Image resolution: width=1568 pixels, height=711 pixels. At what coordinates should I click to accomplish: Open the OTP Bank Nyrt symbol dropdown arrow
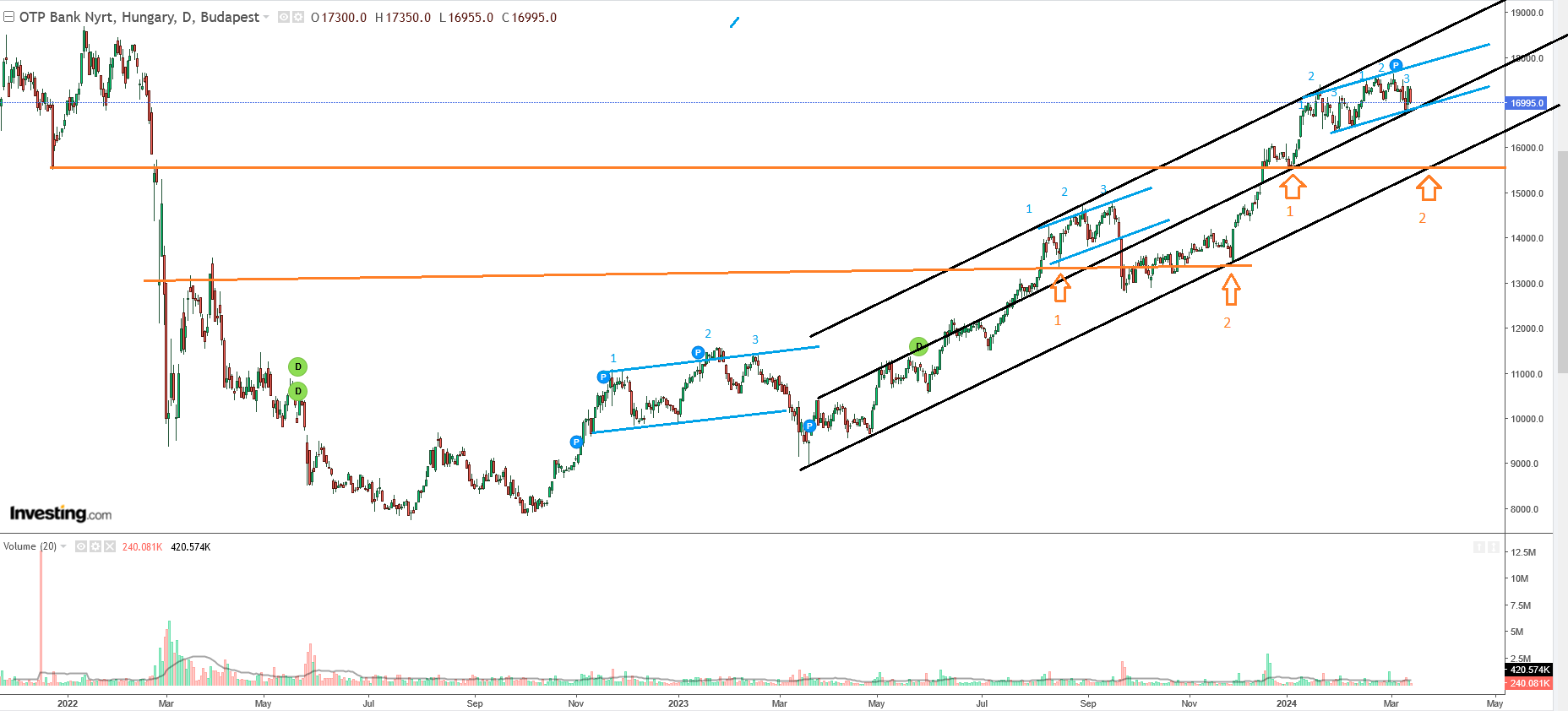[266, 17]
